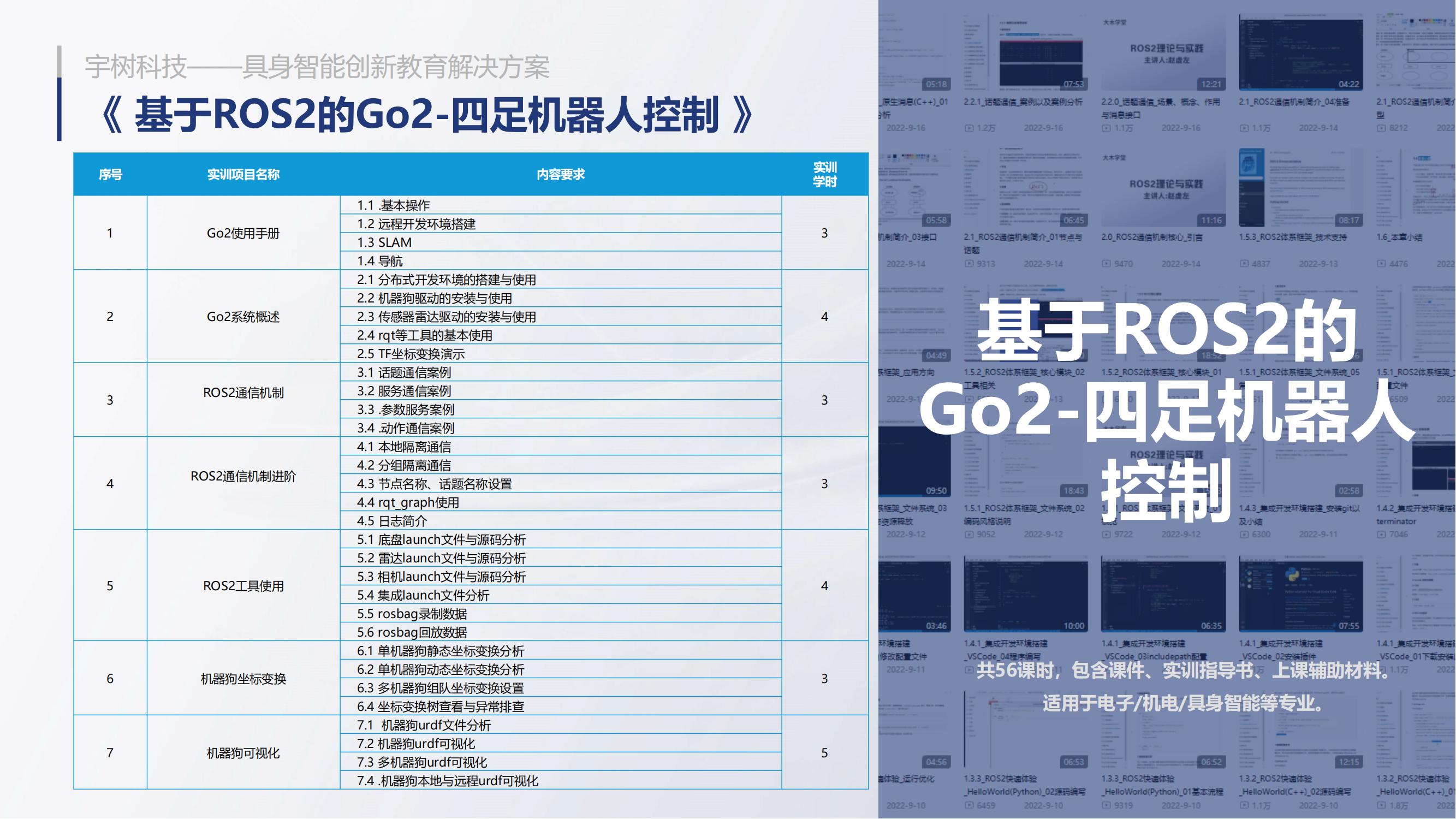Screen dimensions: 1456x819
Task: Click the 实训学时 column header
Action: 825,174
